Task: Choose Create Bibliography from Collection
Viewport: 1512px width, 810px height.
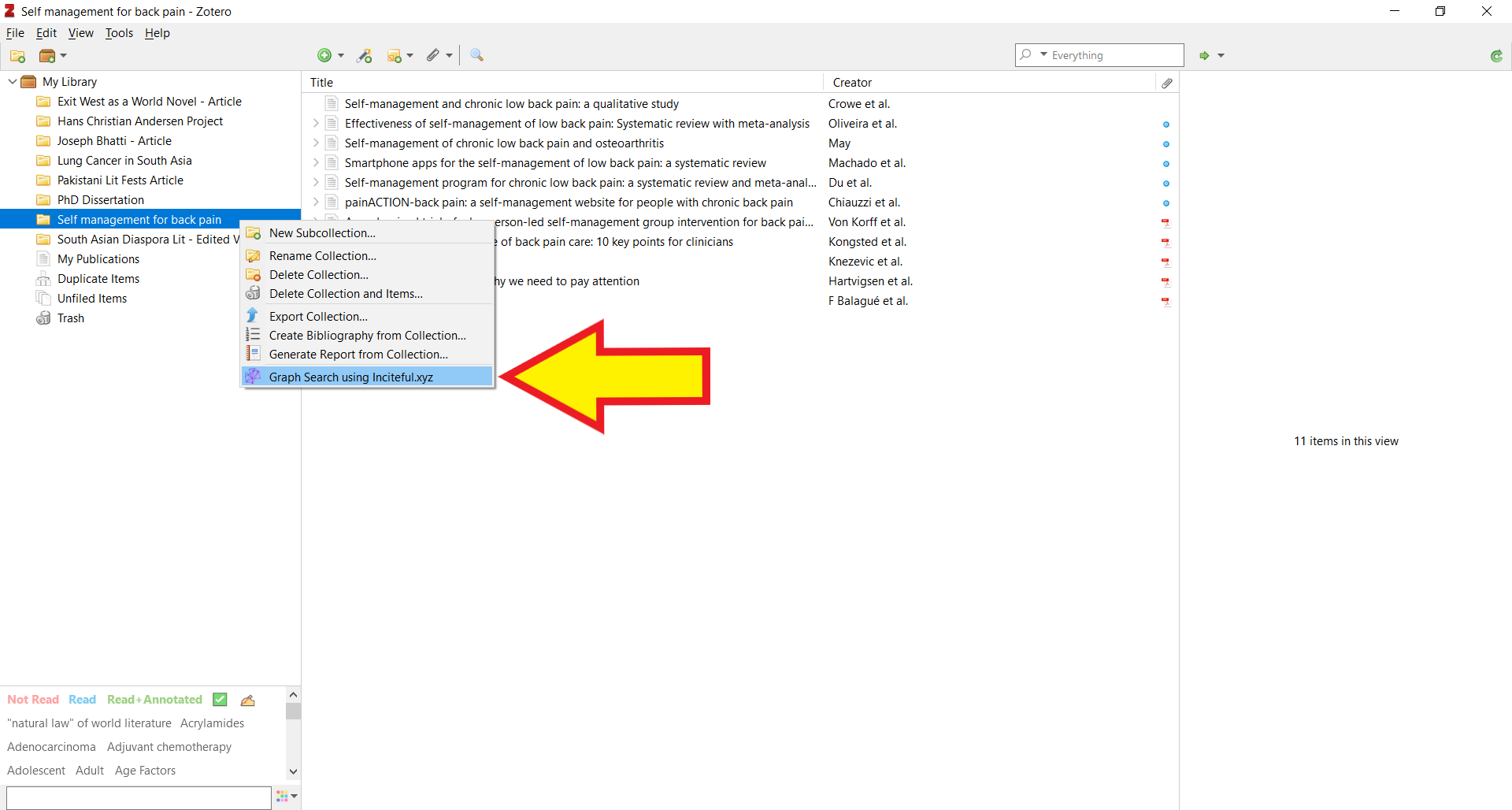Action: 367,336
